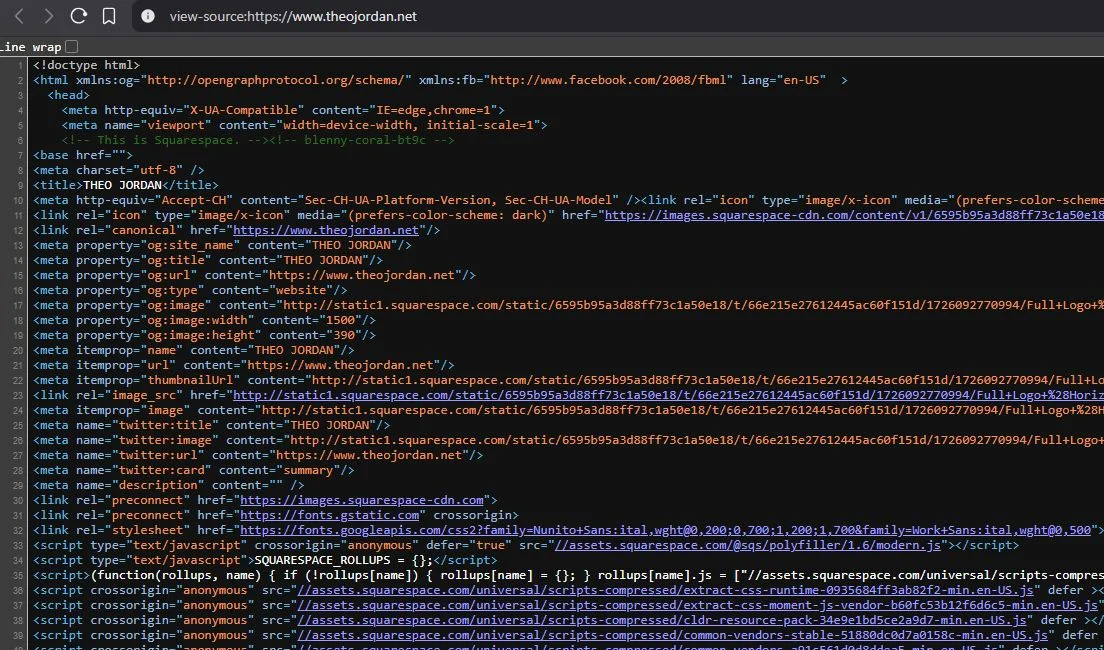This screenshot has width=1104, height=650.
Task: Click the og:site_name meta tag line
Action: pos(222,245)
